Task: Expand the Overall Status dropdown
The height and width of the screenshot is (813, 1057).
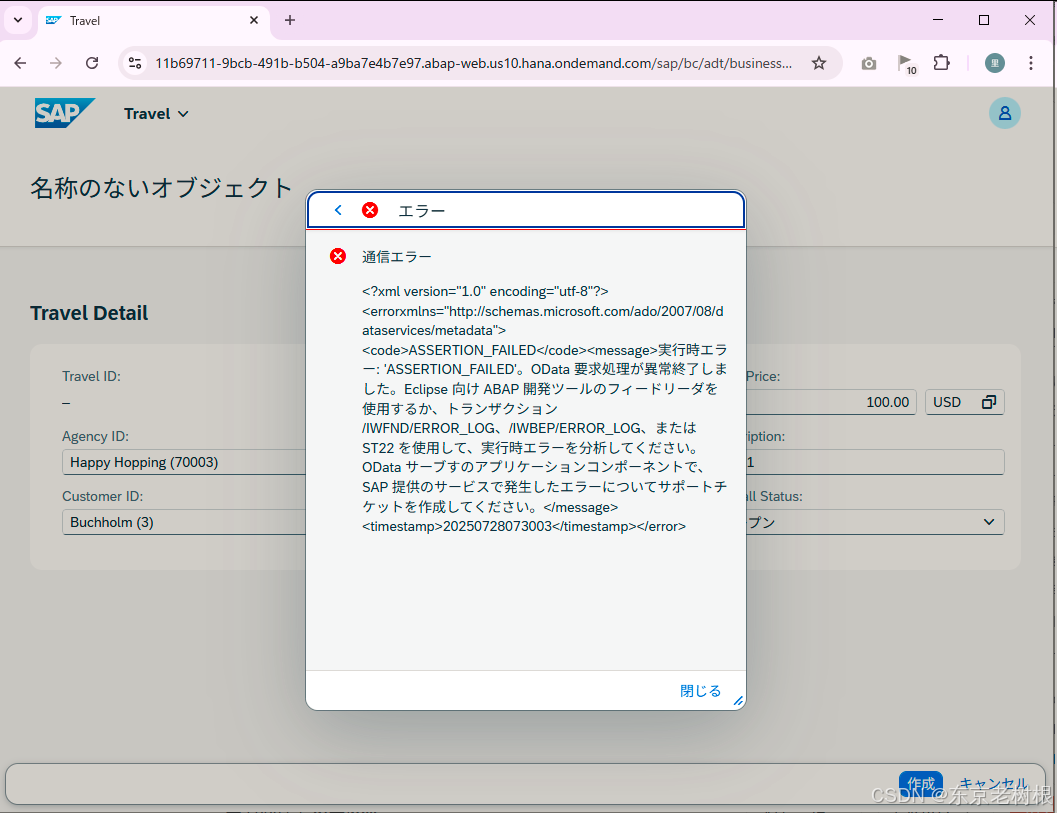Action: (x=989, y=522)
